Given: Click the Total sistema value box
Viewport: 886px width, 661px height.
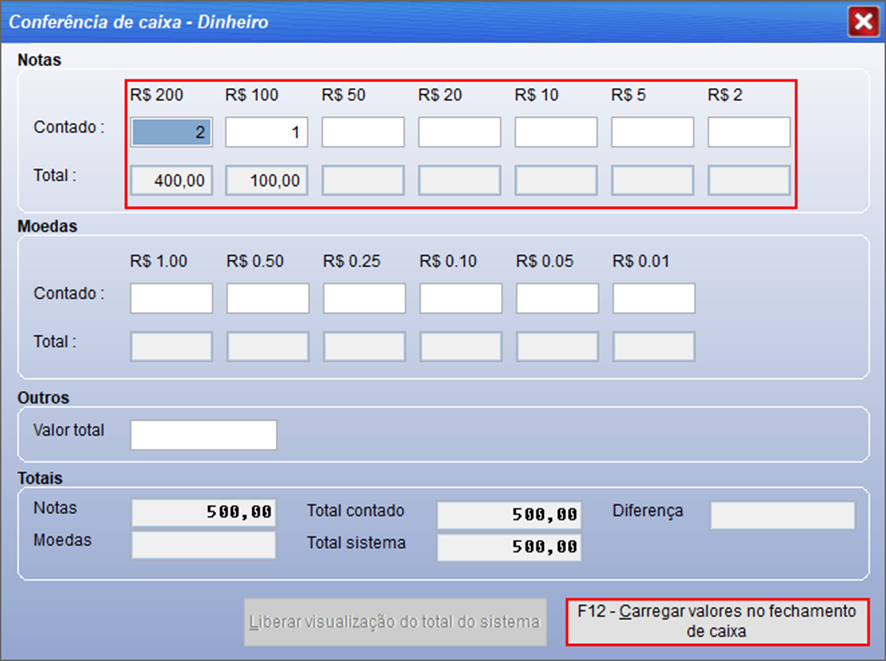Looking at the screenshot, I should [x=509, y=547].
